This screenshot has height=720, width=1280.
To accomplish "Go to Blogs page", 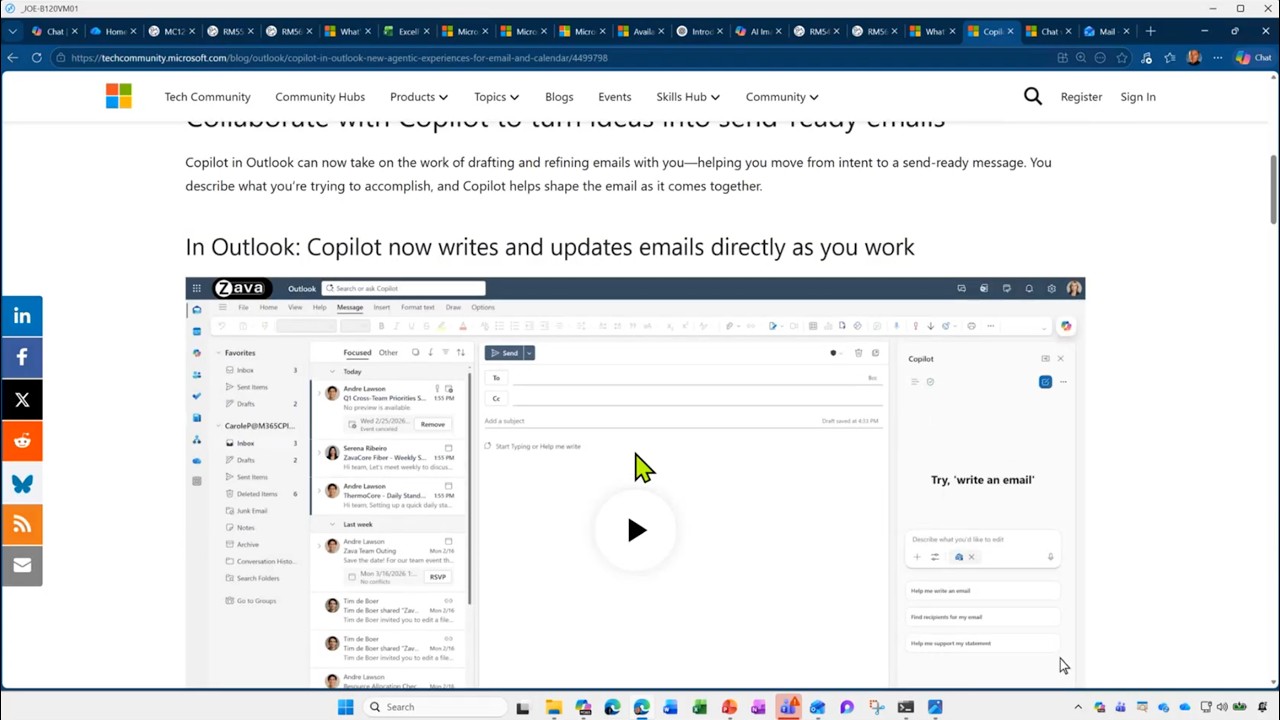I will [559, 97].
